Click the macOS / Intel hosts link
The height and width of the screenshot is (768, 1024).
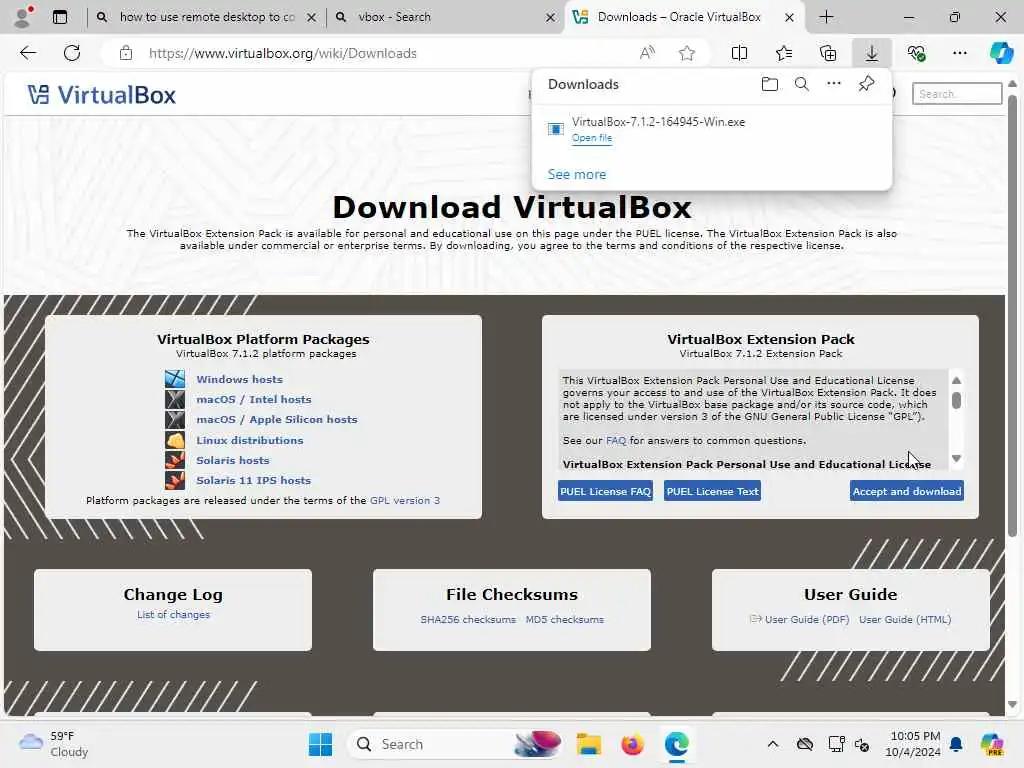(x=253, y=400)
